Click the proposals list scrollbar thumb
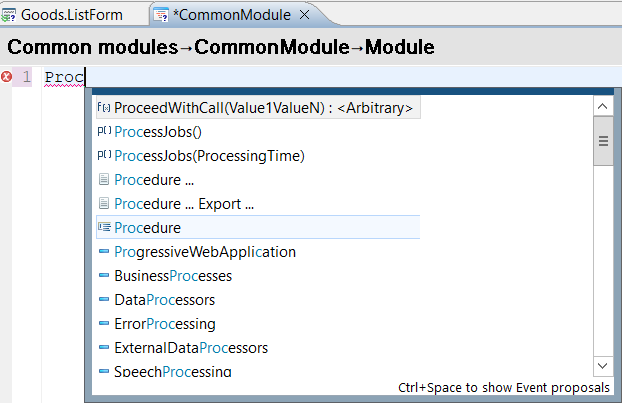622x403 pixels. pos(602,140)
